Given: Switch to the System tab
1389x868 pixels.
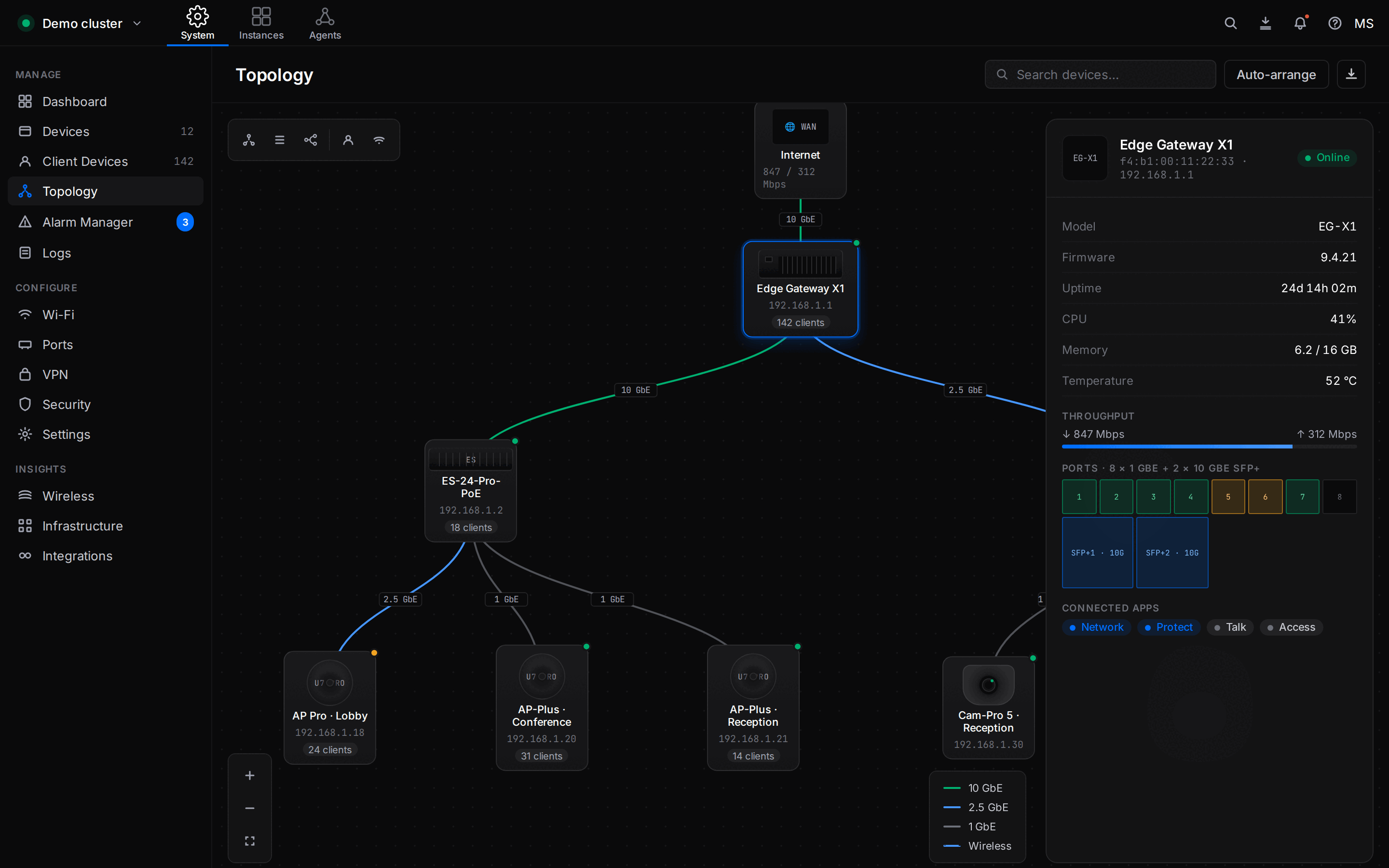Looking at the screenshot, I should pyautogui.click(x=197, y=24).
